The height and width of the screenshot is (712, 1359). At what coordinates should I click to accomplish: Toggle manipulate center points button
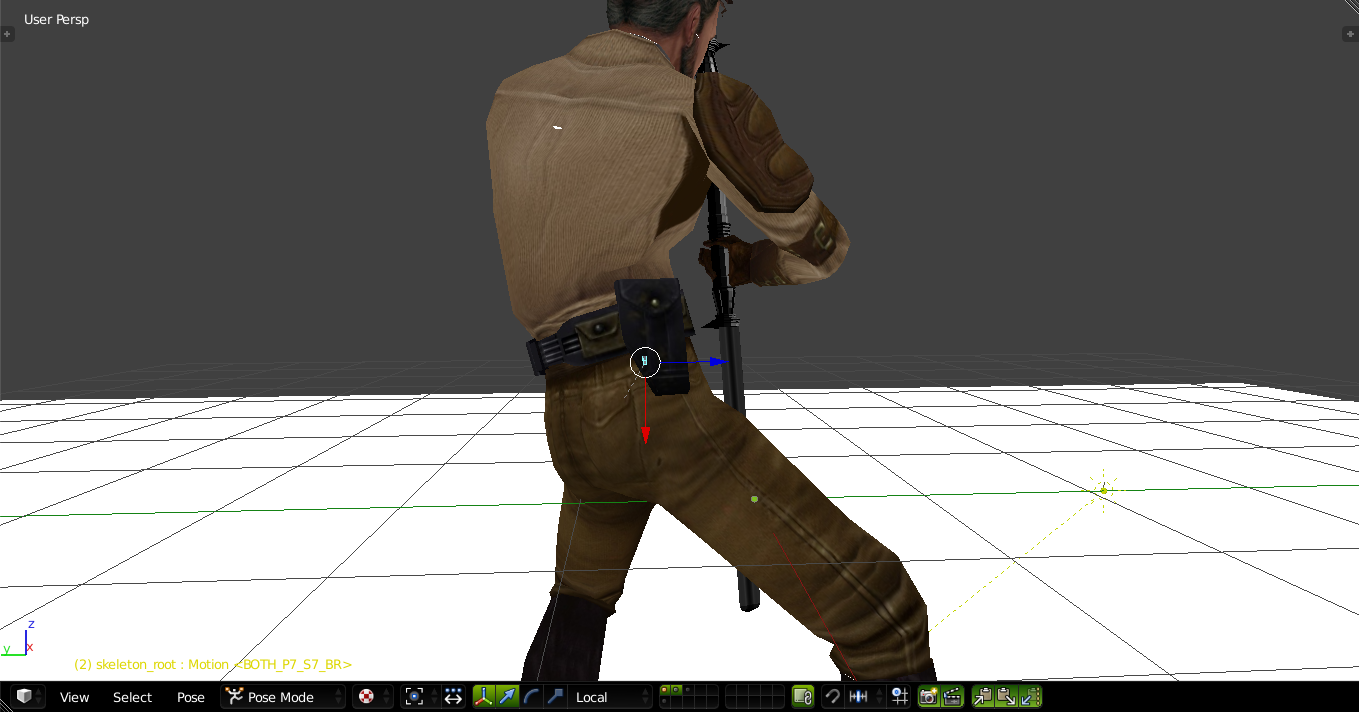(453, 697)
